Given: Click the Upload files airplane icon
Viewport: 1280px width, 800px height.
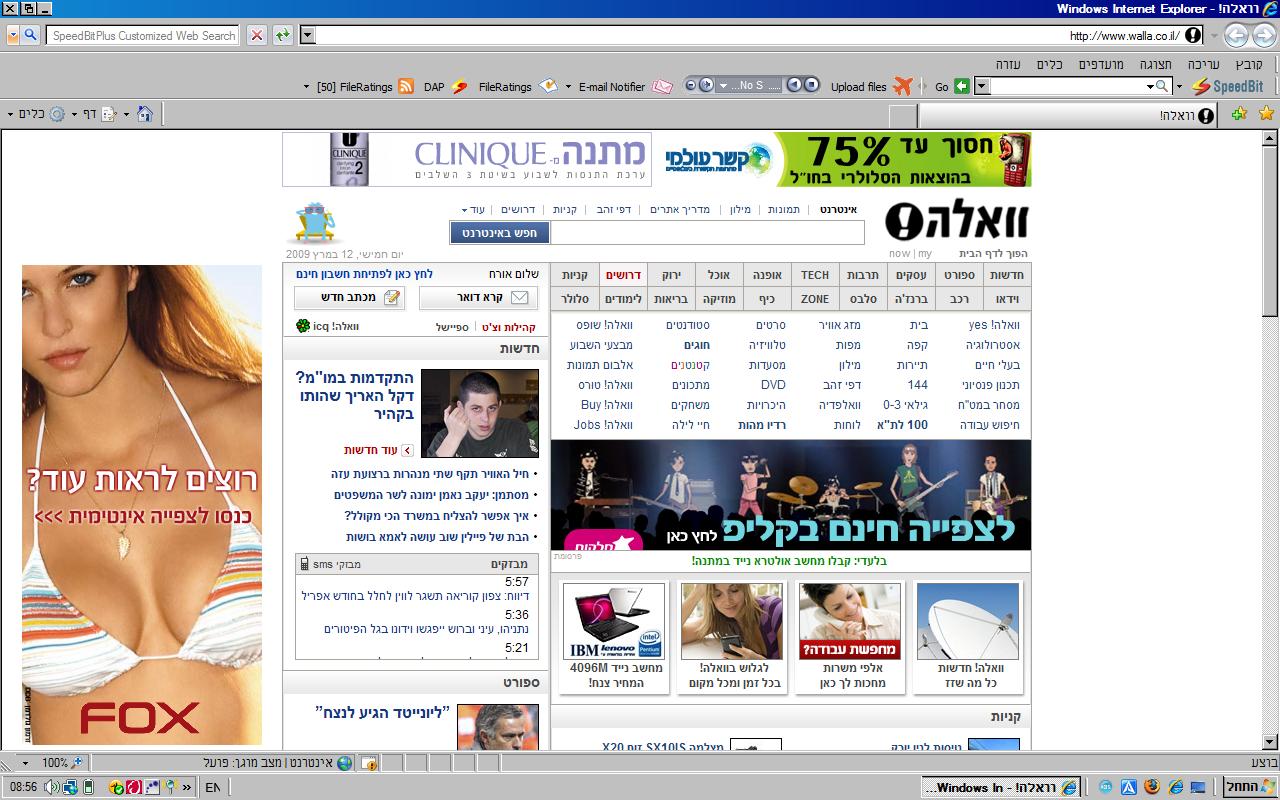Looking at the screenshot, I should coord(902,86).
